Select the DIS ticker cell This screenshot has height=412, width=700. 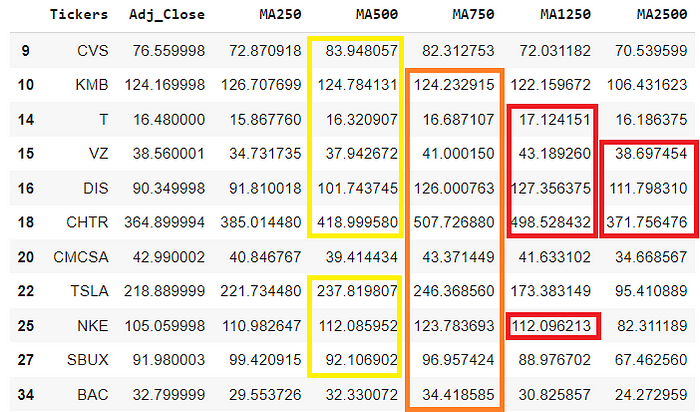tap(96, 188)
